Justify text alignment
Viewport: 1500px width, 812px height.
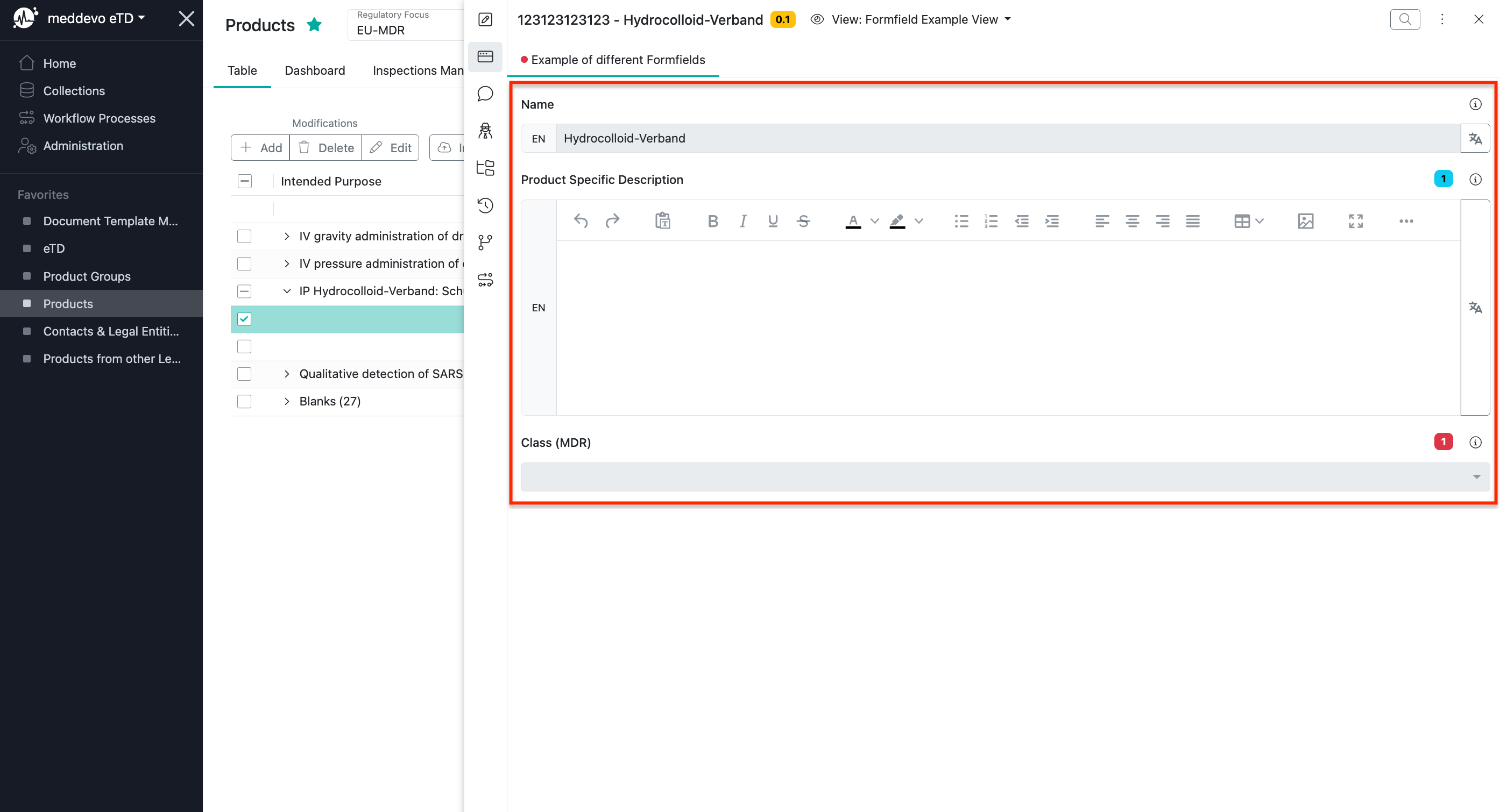1193,221
